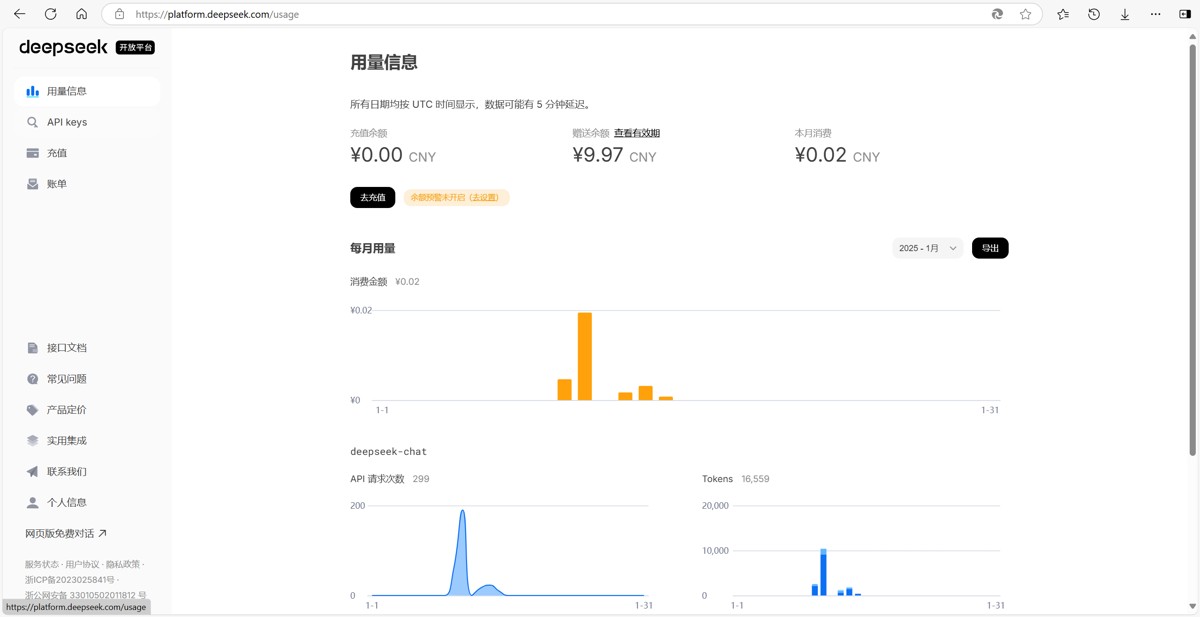This screenshot has height=617, width=1200.
Task: Open the downloads icon in toolbar
Action: (1125, 14)
